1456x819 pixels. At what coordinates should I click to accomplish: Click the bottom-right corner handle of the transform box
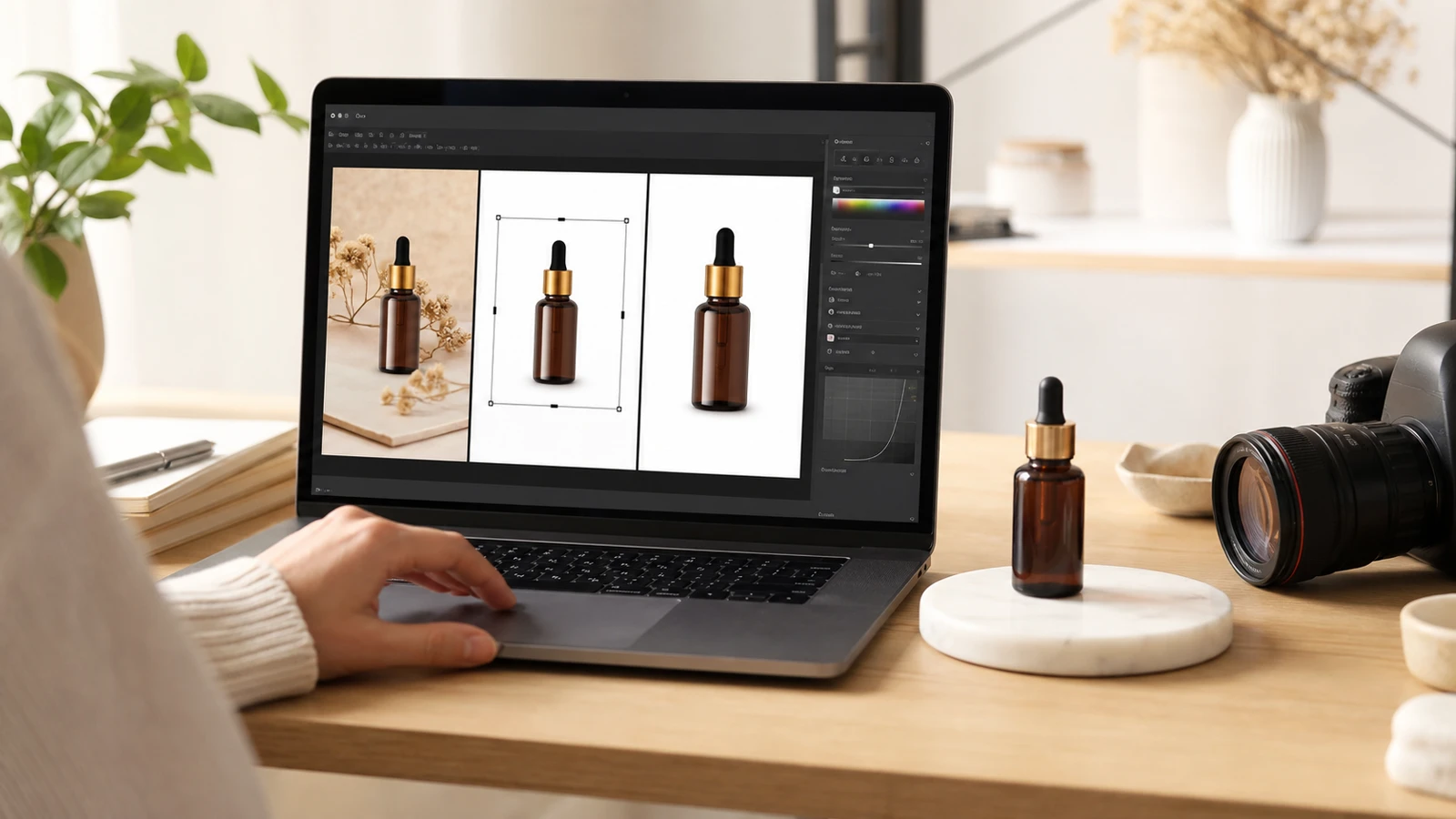point(620,409)
